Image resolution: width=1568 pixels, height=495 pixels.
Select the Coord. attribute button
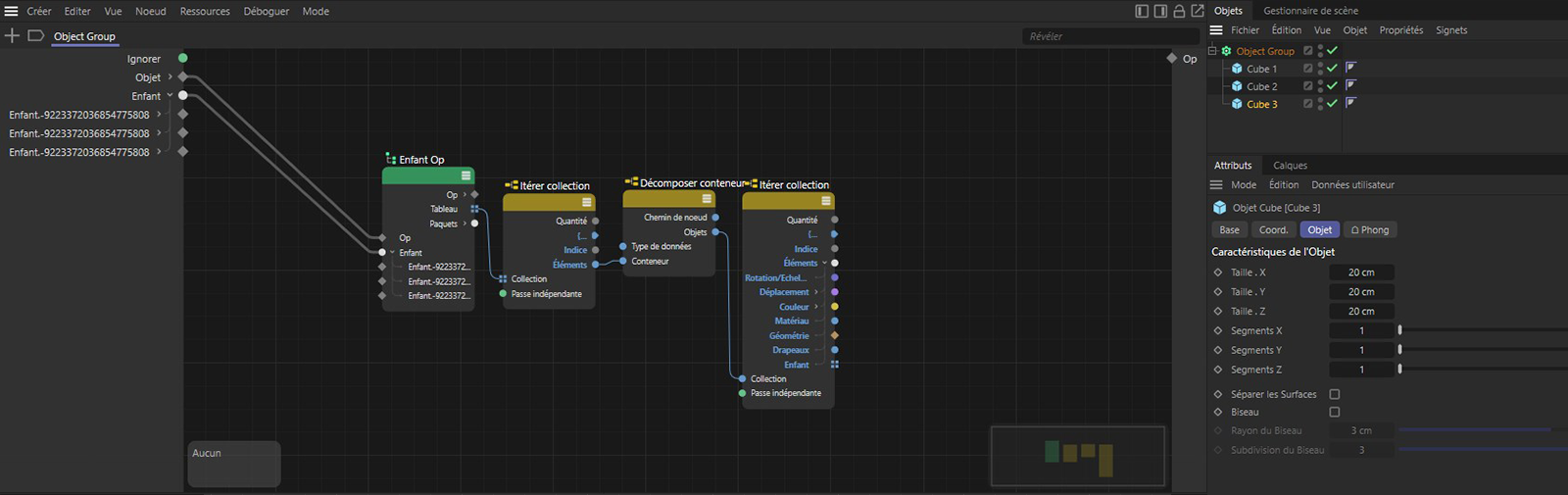pyautogui.click(x=1273, y=229)
